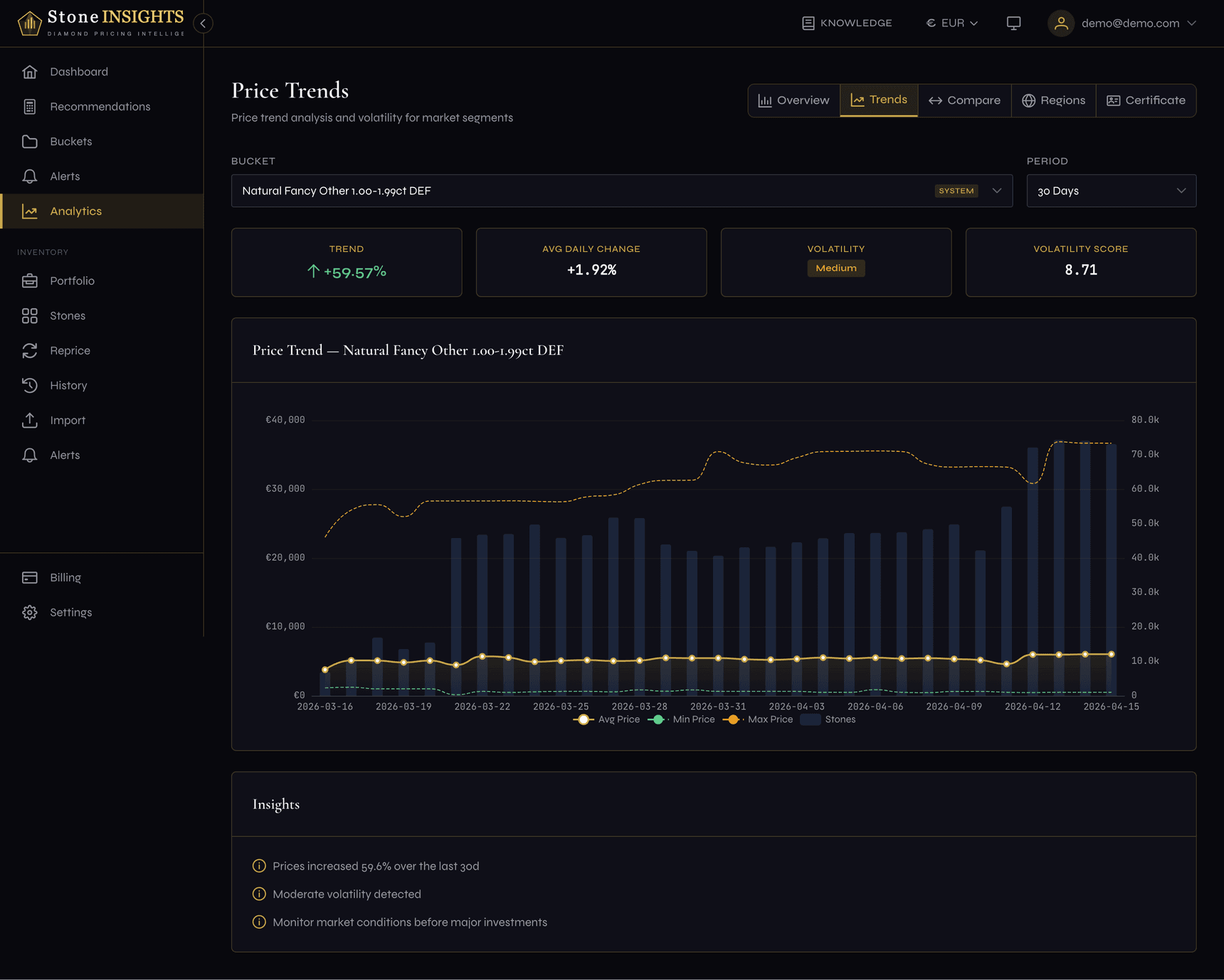The height and width of the screenshot is (980, 1224).
Task: Open the Dashboard from the sidebar
Action: (x=78, y=71)
